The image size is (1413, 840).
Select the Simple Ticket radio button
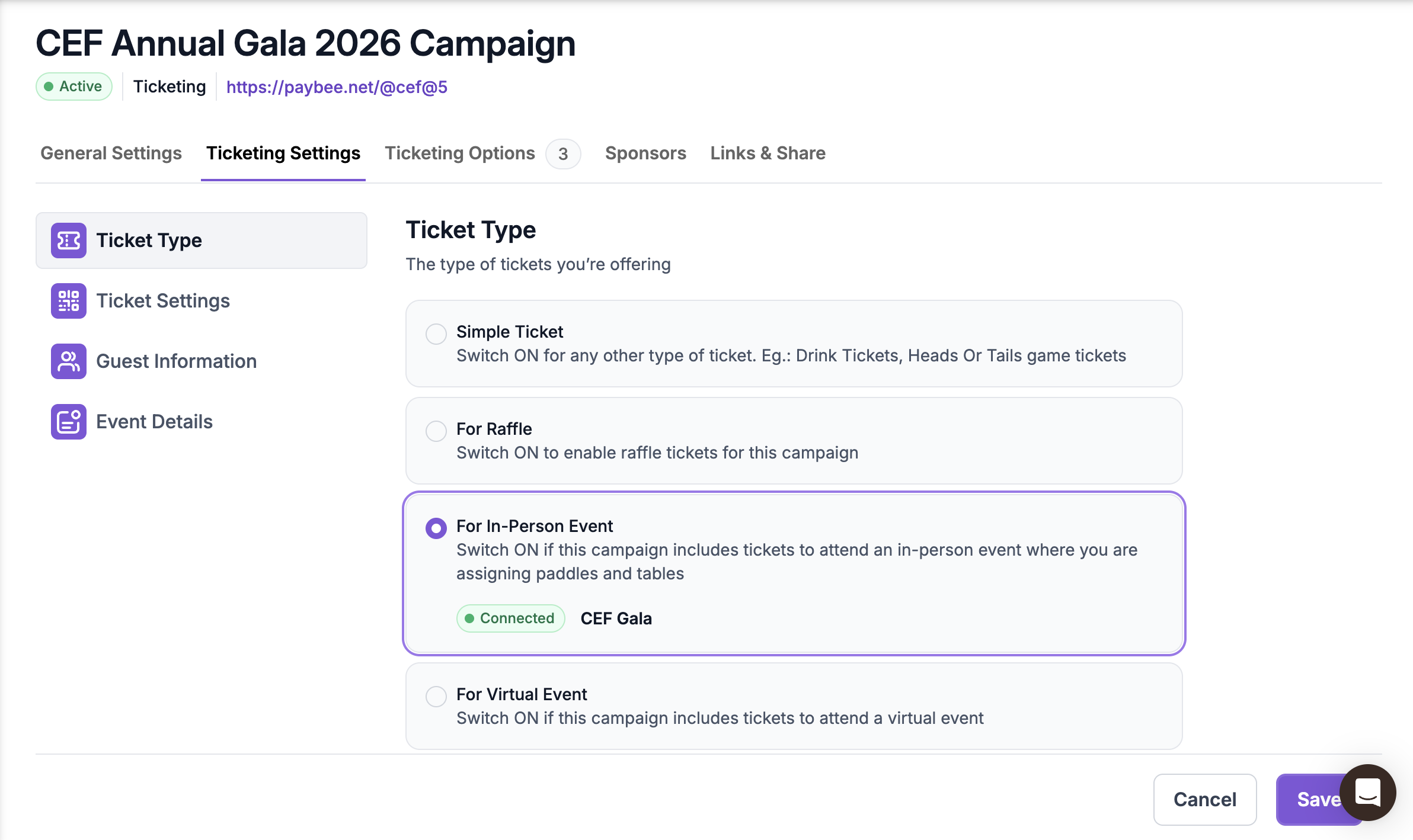click(x=436, y=334)
